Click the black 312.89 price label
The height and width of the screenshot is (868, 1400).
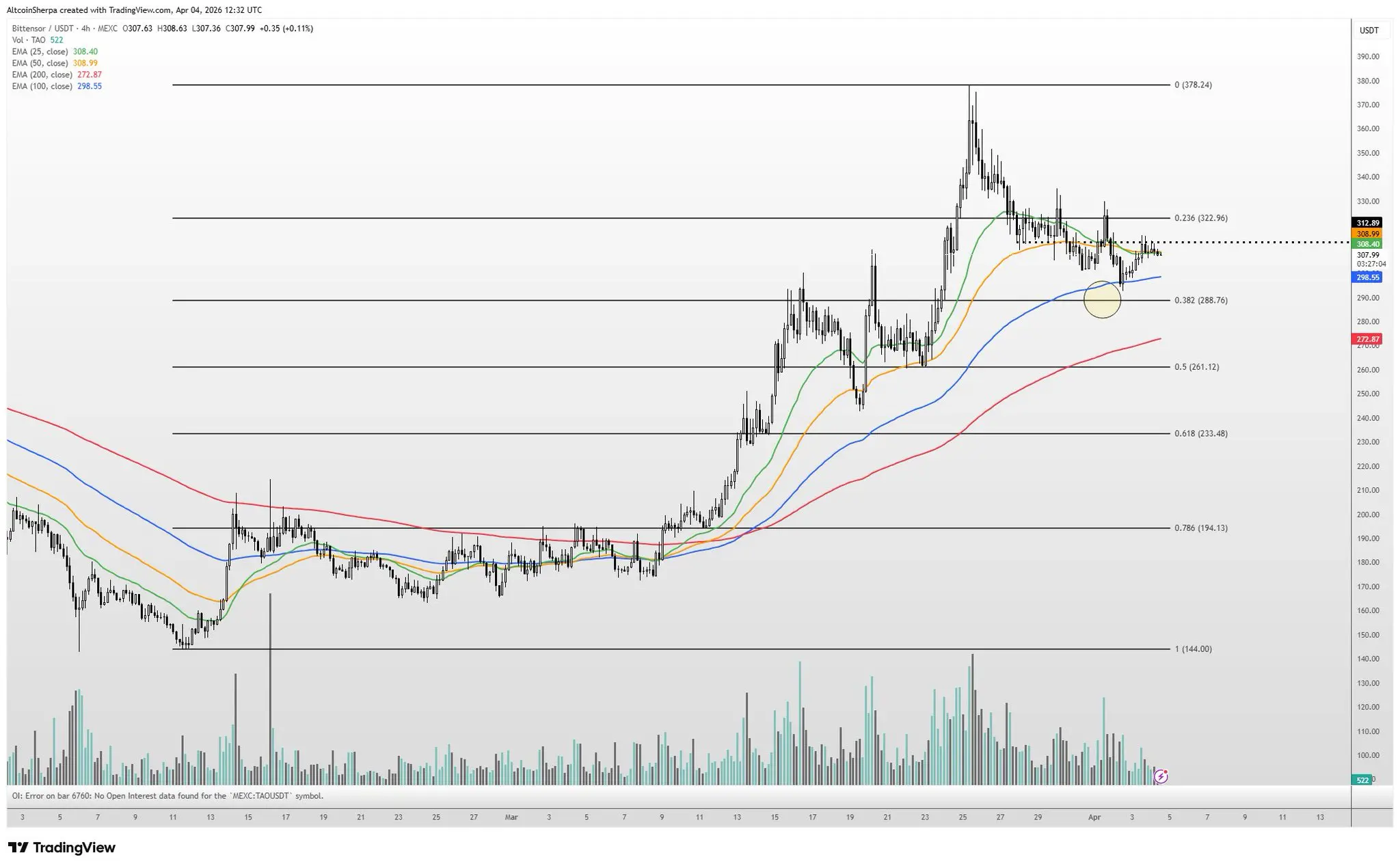tap(1368, 223)
